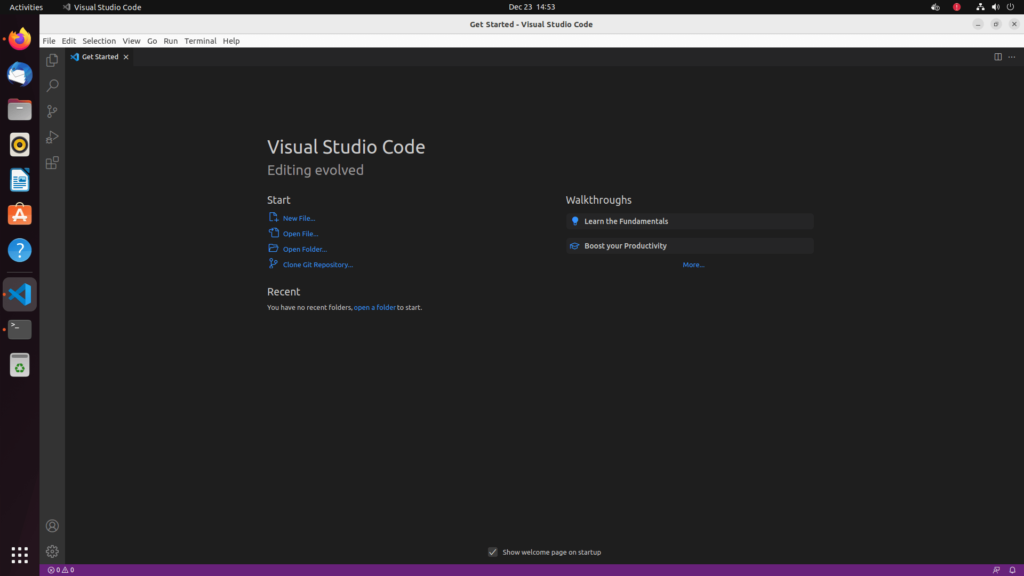Open the Source Control view
This screenshot has width=1024, height=576.
click(51, 111)
